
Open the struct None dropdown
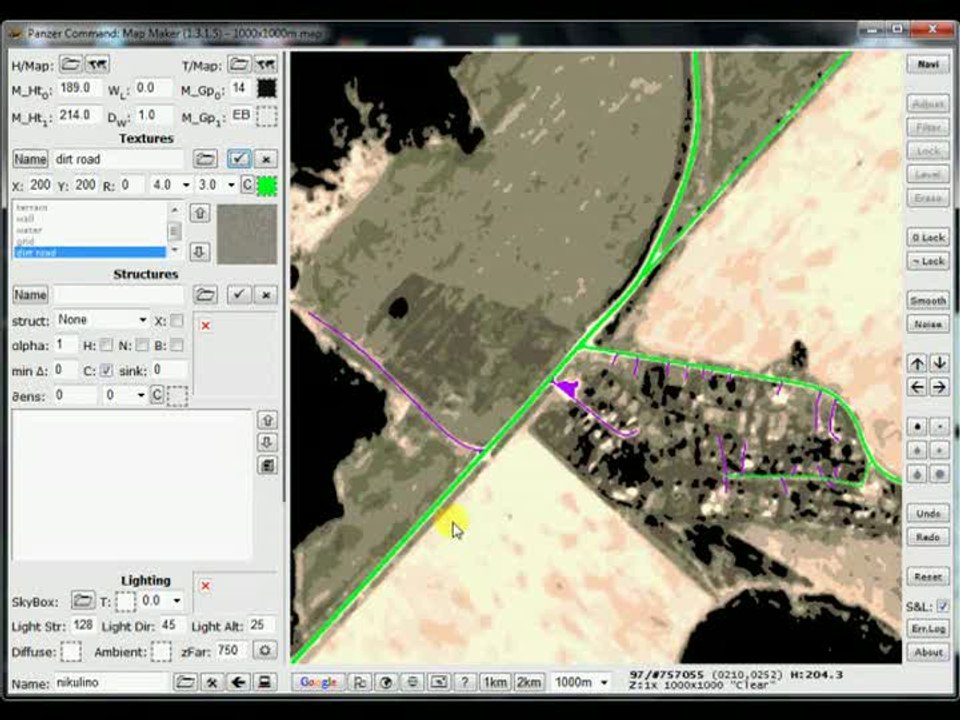click(x=142, y=320)
